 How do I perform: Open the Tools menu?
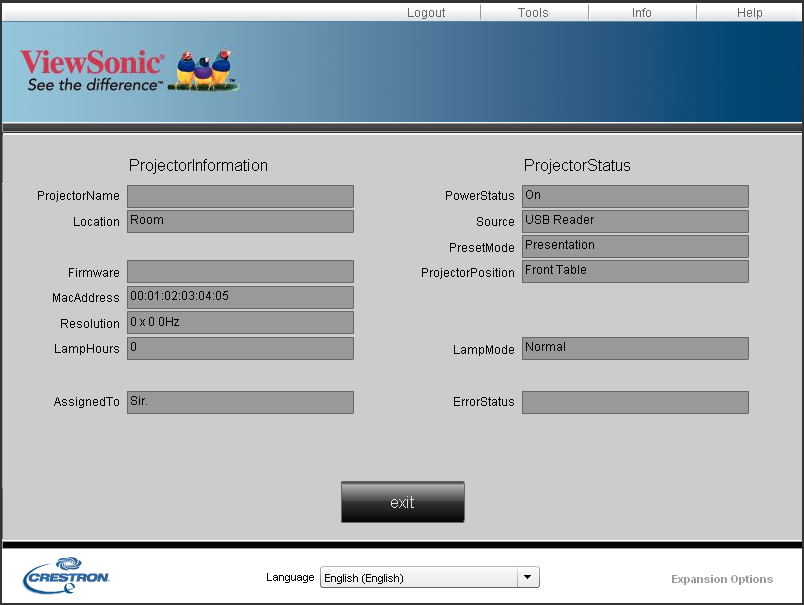pyautogui.click(x=533, y=13)
